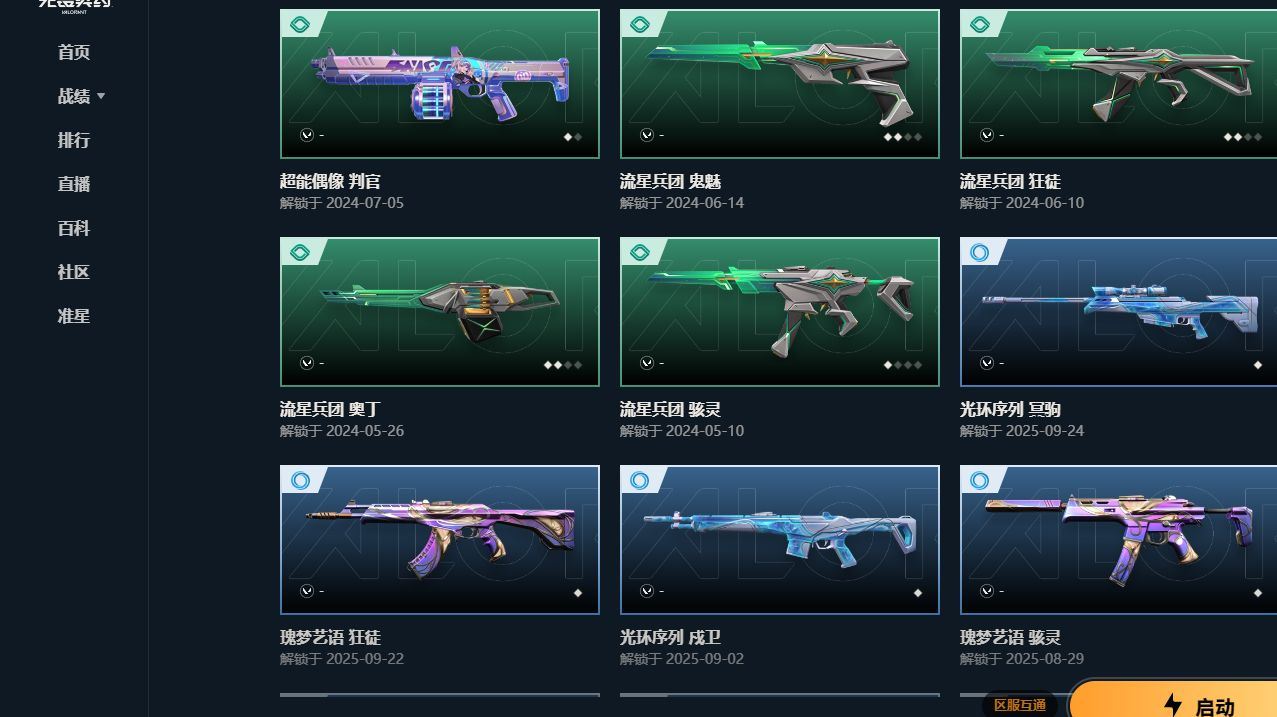Expand the 战绩 dropdown arrow
This screenshot has height=717, width=1277.
coord(101,97)
